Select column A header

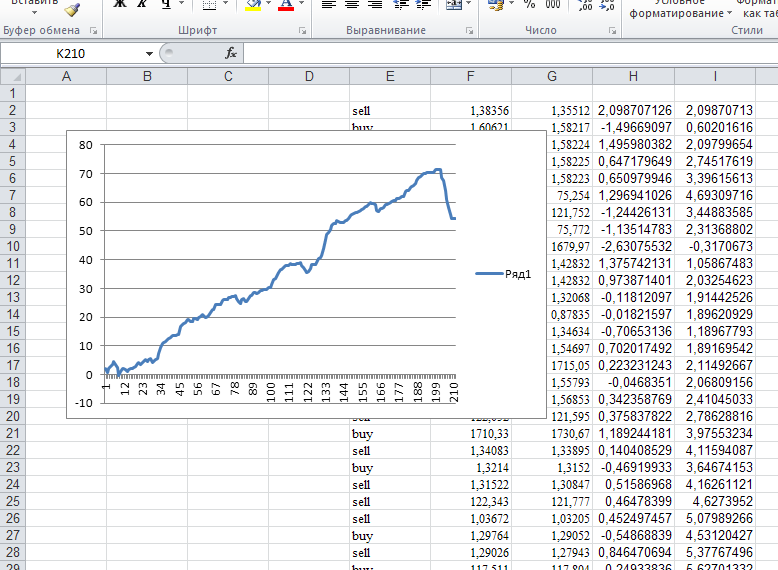click(66, 76)
